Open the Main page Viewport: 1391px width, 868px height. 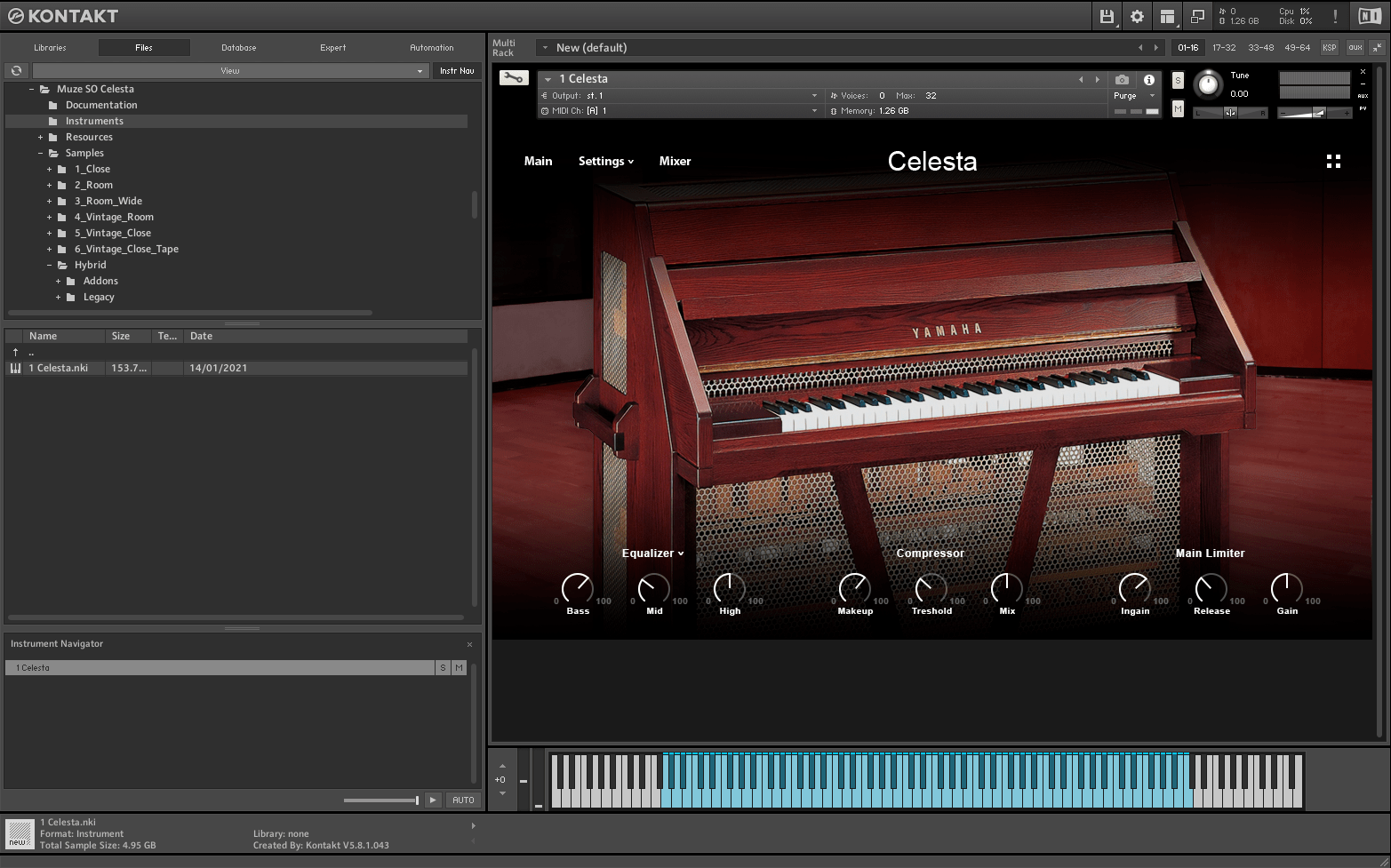point(538,161)
